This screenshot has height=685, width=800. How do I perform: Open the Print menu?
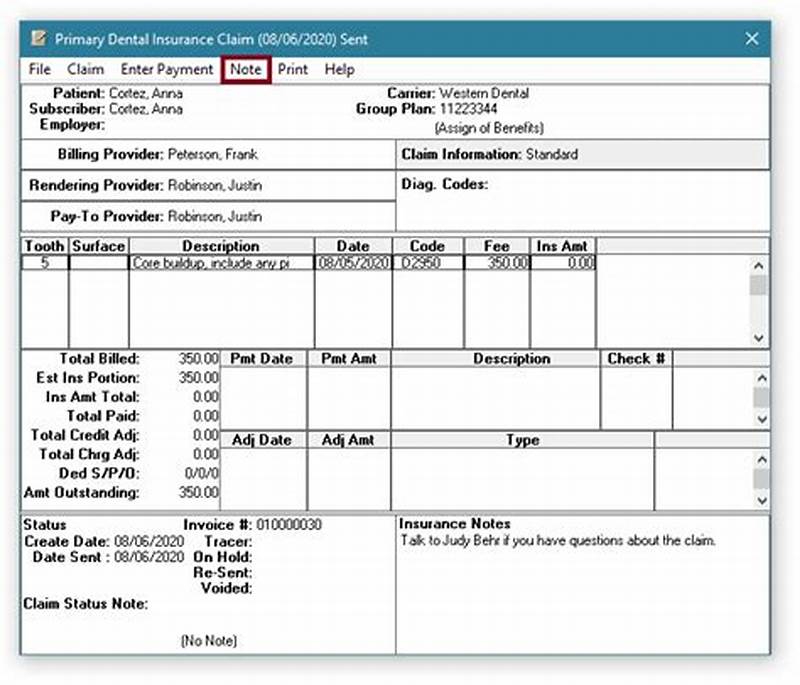point(294,70)
